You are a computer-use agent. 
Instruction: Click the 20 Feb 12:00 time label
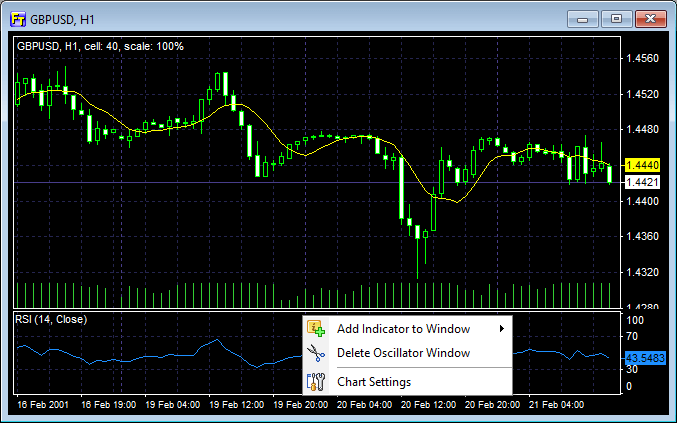[428, 405]
